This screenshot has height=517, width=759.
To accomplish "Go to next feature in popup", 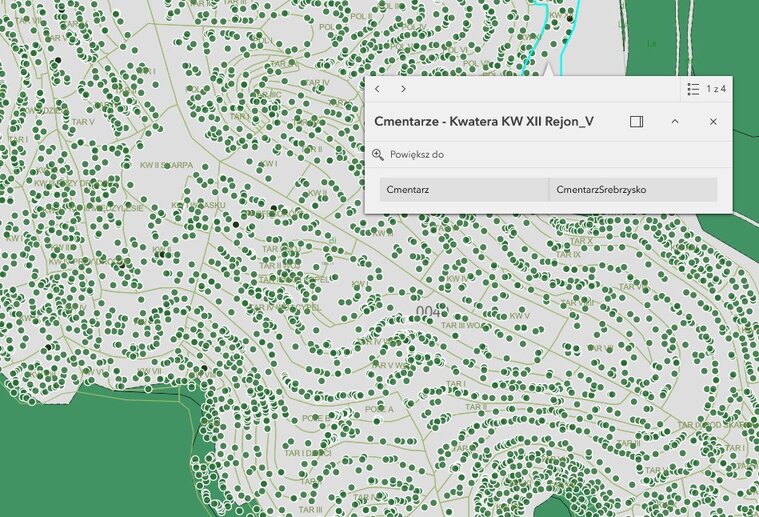I will coord(403,89).
